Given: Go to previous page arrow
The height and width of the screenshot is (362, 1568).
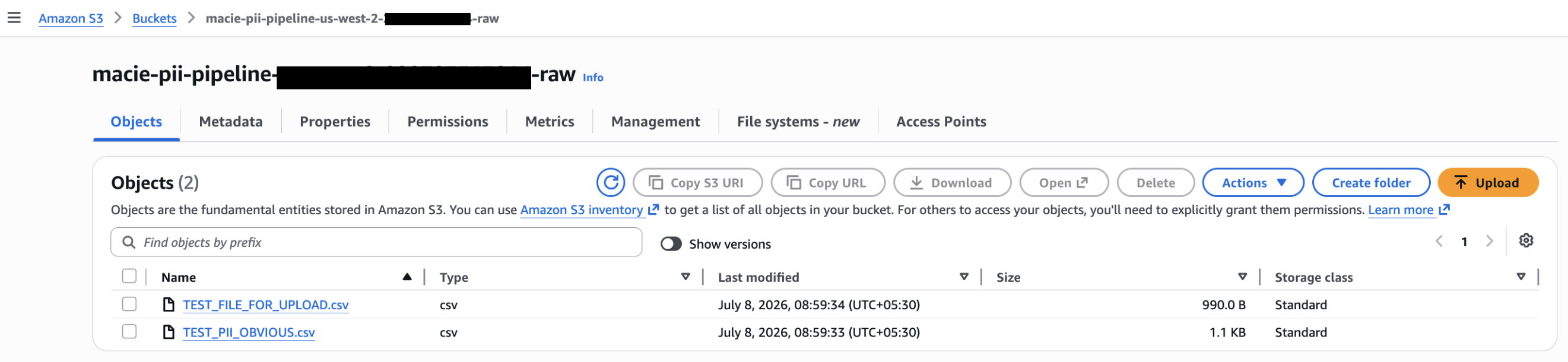Looking at the screenshot, I should [1439, 242].
